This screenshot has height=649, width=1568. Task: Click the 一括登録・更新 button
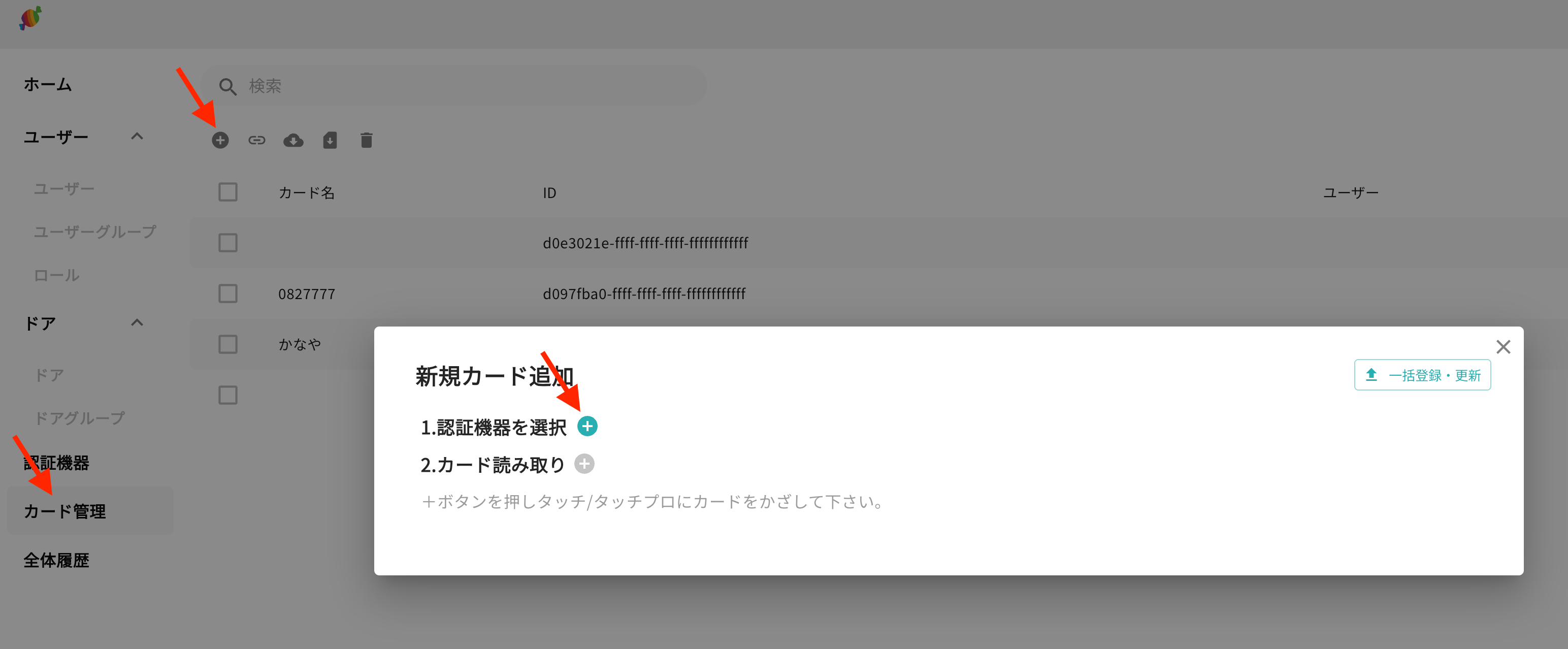(1422, 375)
